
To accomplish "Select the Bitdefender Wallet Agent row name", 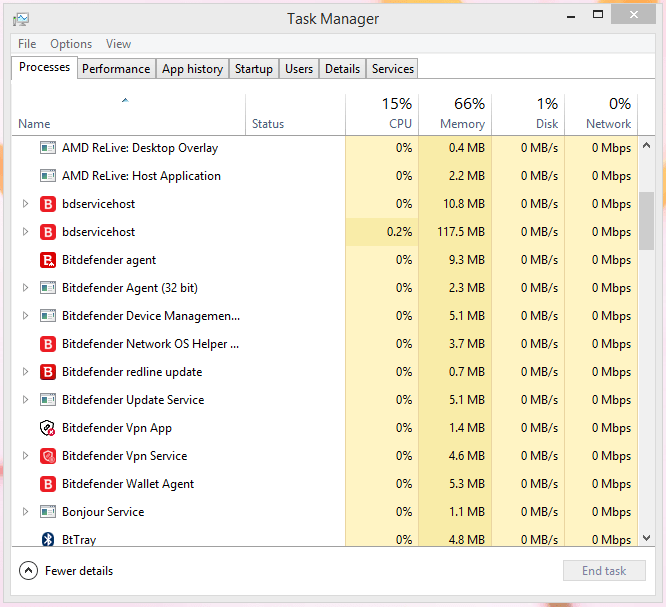I will coord(128,484).
